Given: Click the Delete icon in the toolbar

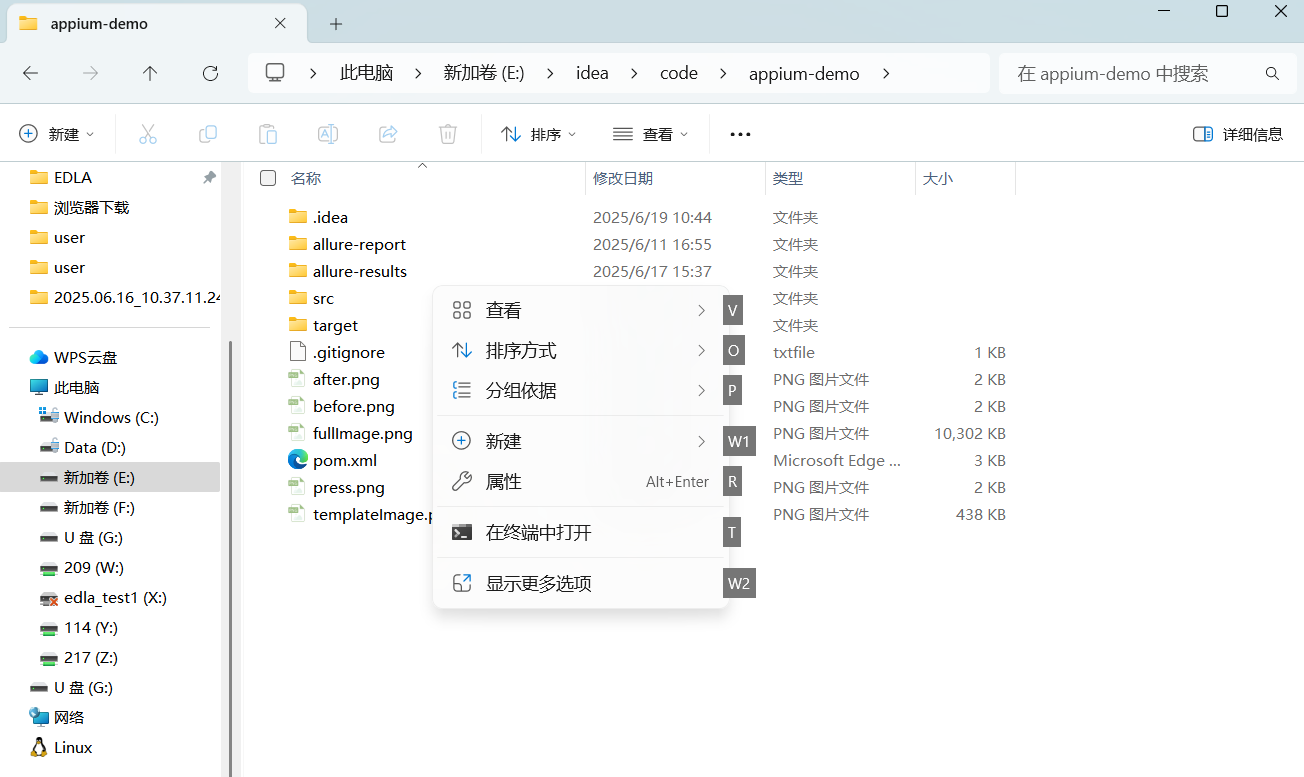Looking at the screenshot, I should click(x=447, y=133).
